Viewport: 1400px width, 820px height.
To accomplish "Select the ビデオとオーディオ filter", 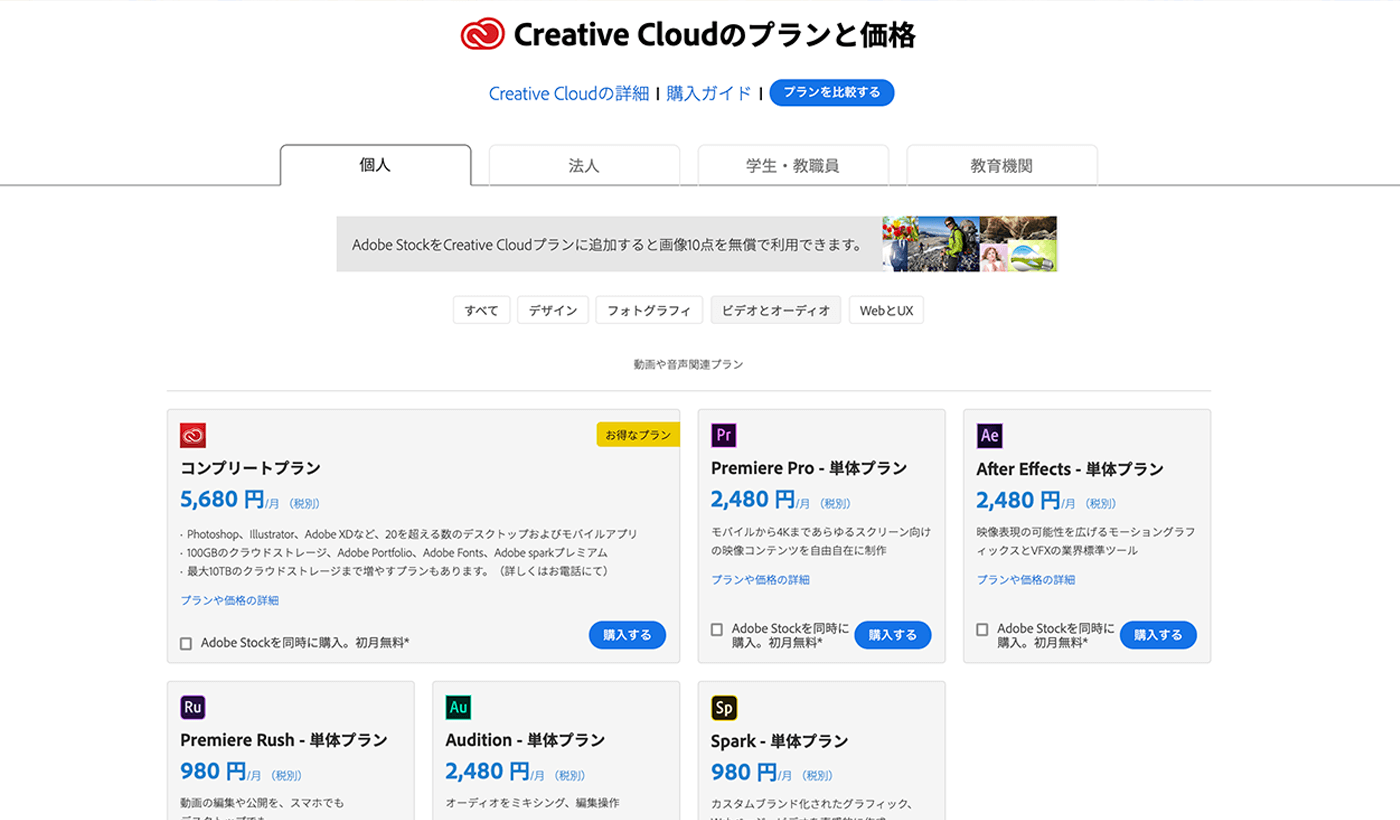I will (x=776, y=310).
